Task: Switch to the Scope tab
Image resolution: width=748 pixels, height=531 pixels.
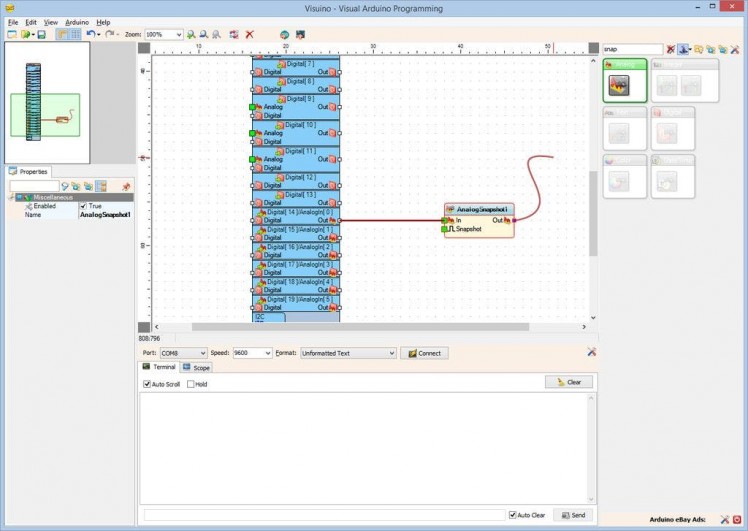Action: tap(196, 368)
